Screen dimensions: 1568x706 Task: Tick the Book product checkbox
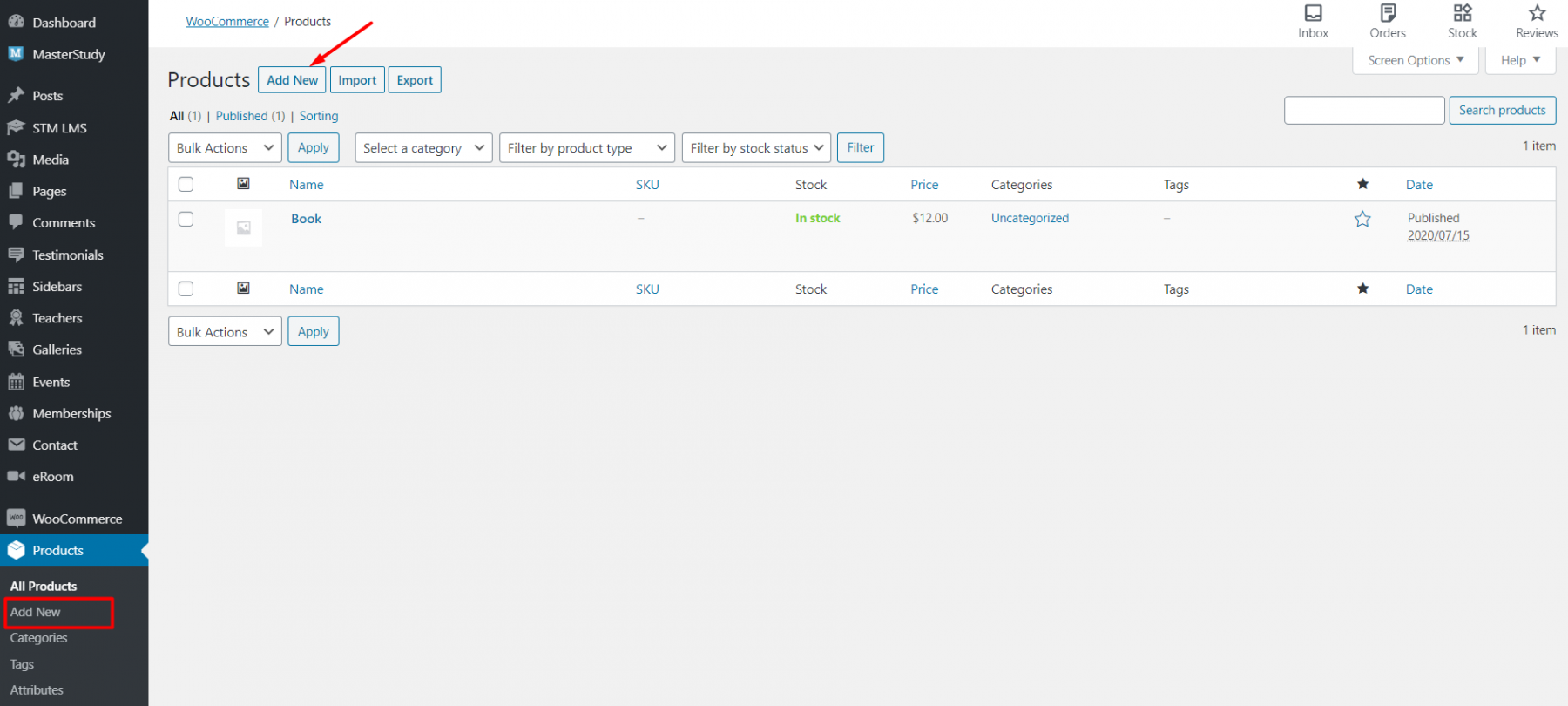pos(186,220)
